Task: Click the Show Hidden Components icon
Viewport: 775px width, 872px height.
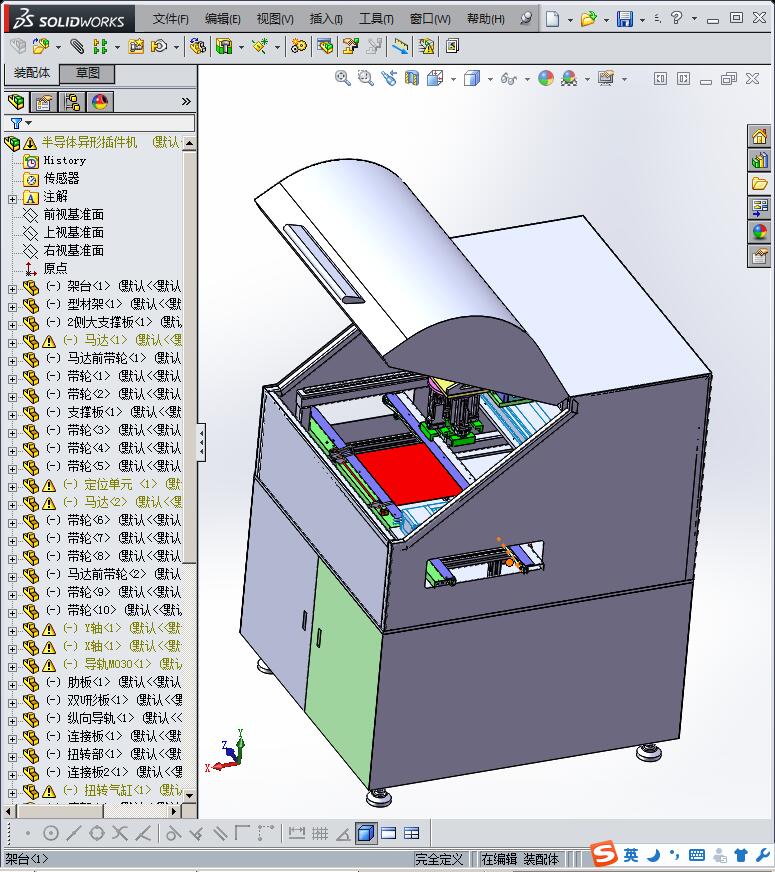Action: [x=197, y=46]
